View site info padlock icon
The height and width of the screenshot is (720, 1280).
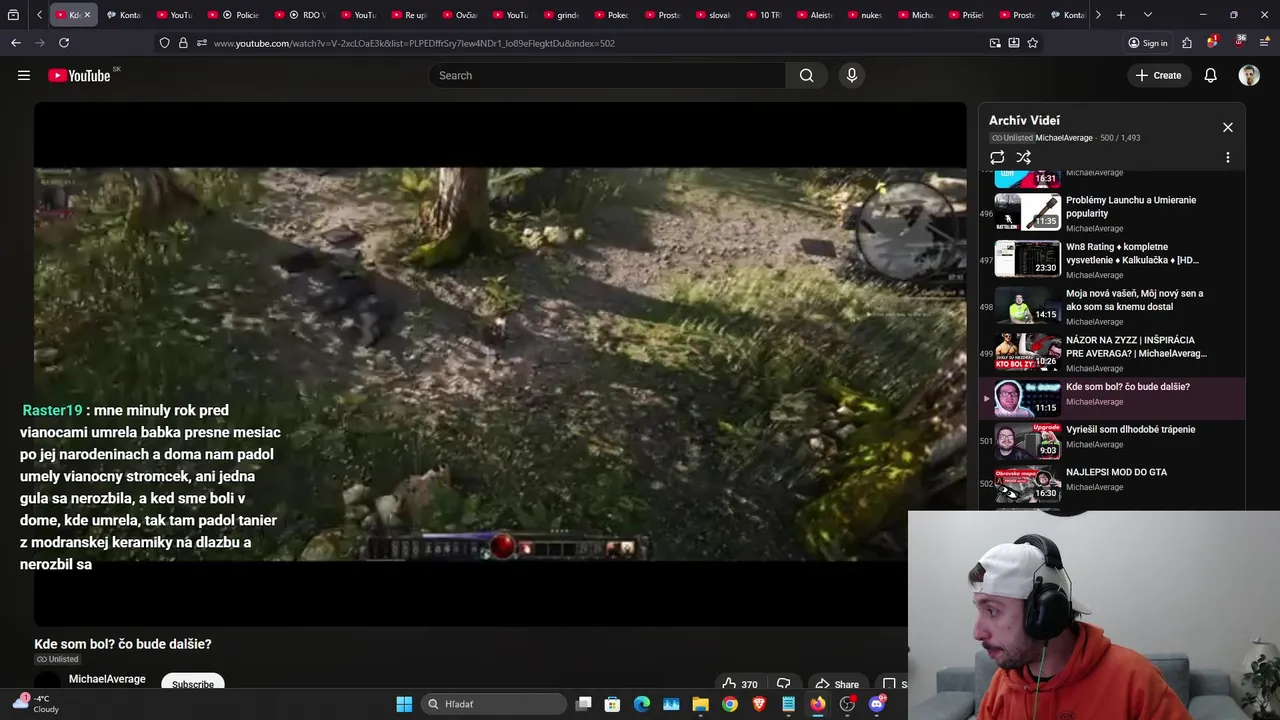(183, 43)
